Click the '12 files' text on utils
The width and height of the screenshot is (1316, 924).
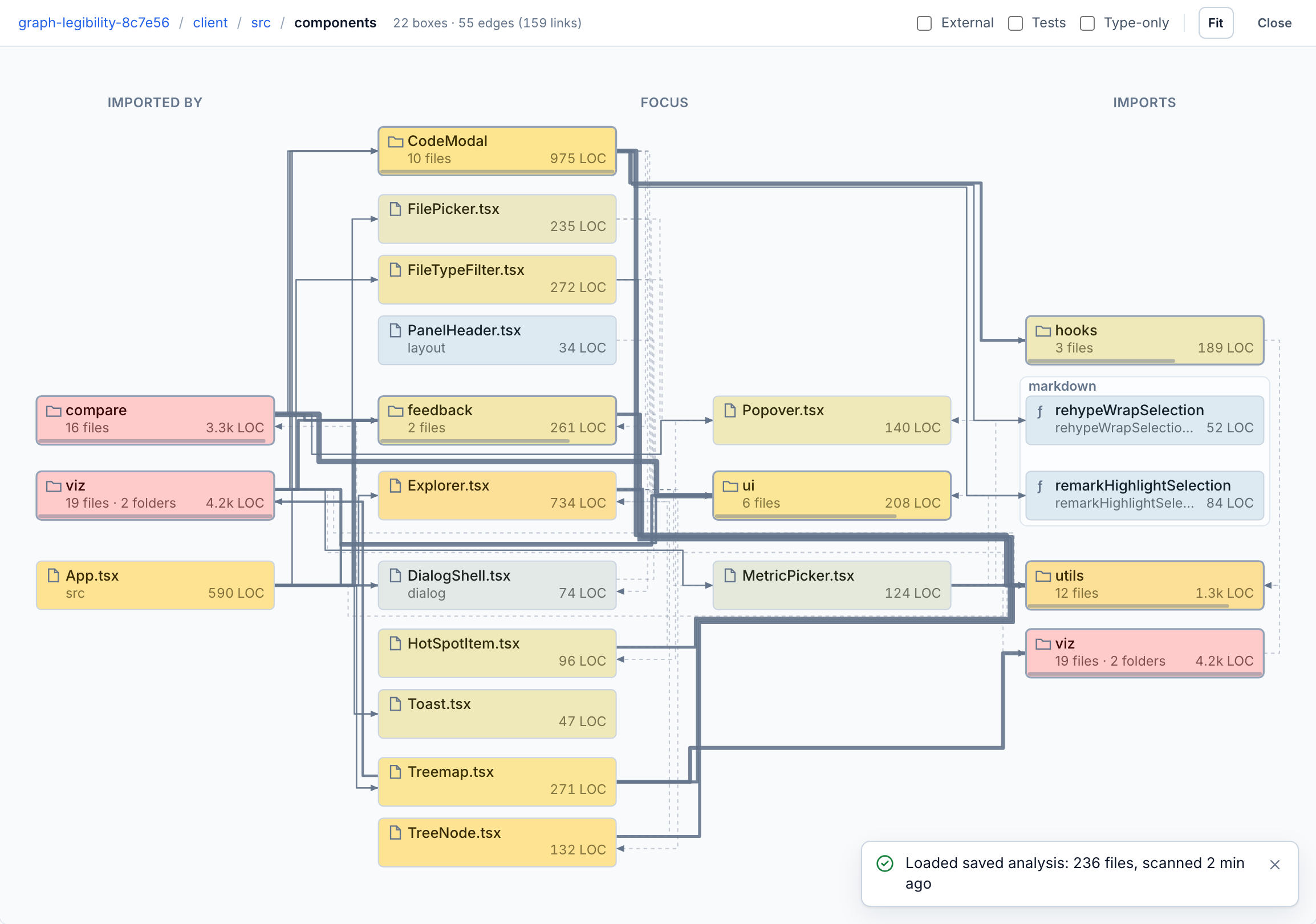tap(1077, 593)
